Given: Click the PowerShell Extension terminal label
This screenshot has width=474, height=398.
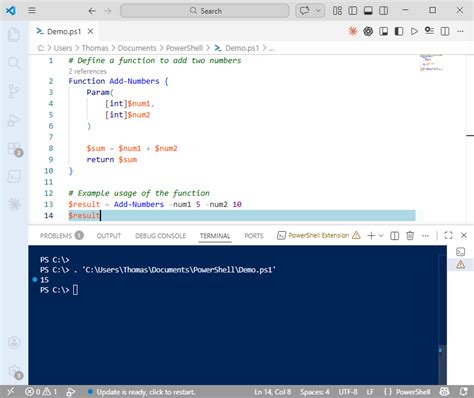Looking at the screenshot, I should (x=318, y=235).
